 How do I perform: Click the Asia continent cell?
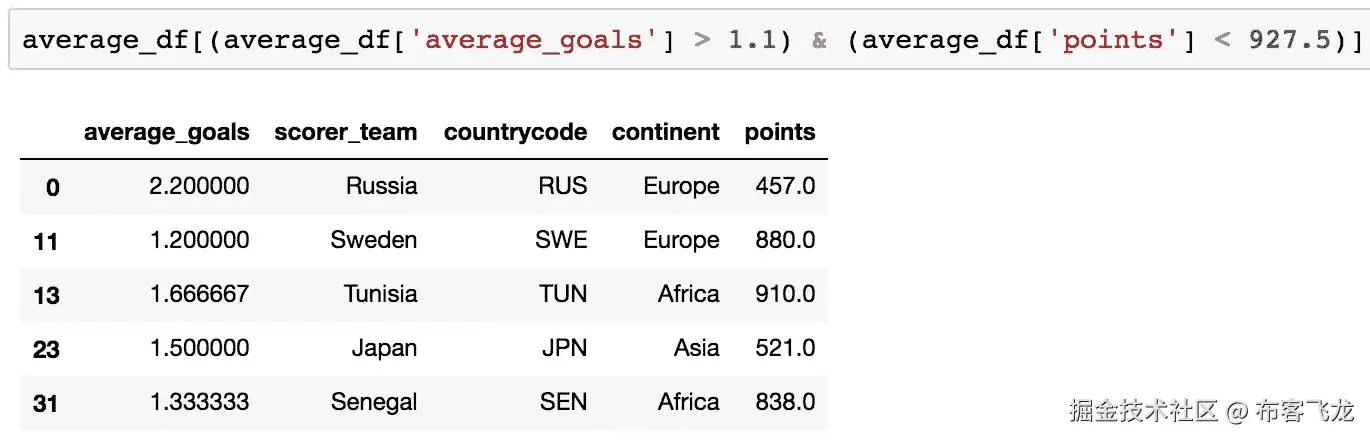point(696,348)
